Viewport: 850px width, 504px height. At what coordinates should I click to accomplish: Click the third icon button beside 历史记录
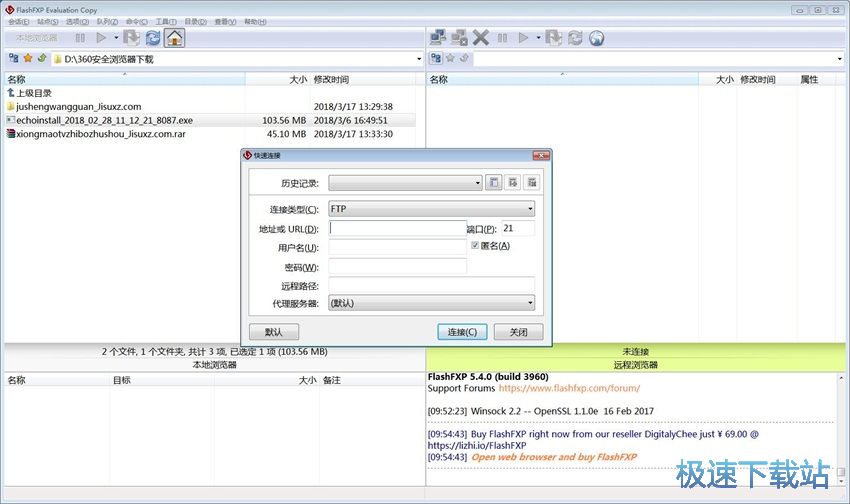(x=532, y=183)
